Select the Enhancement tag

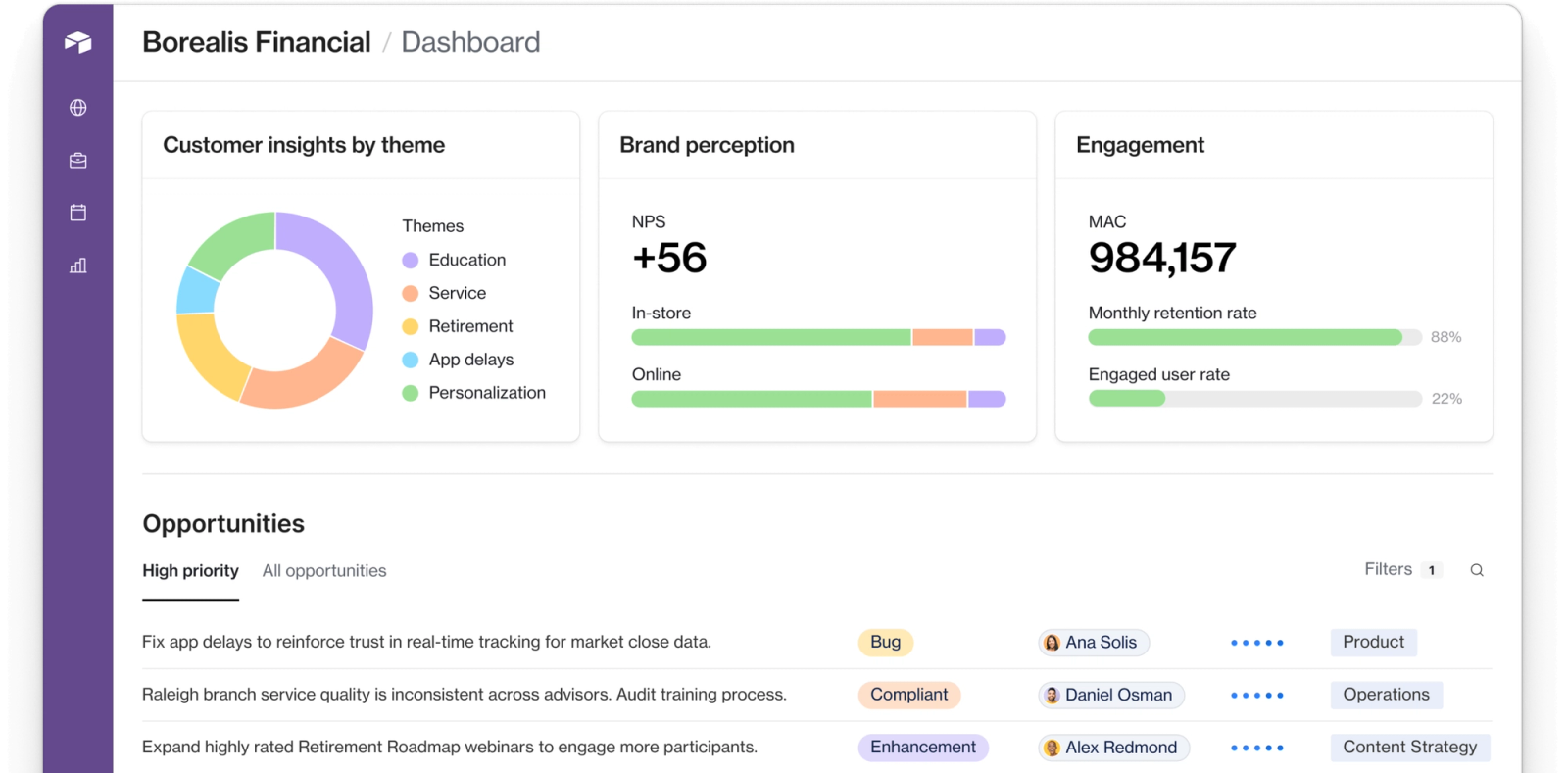pos(923,748)
